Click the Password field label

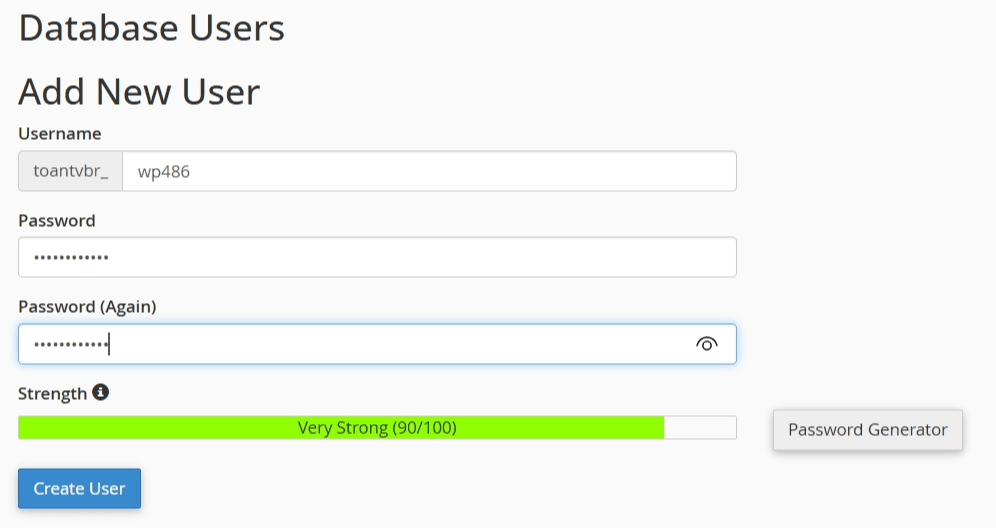pyautogui.click(x=57, y=220)
